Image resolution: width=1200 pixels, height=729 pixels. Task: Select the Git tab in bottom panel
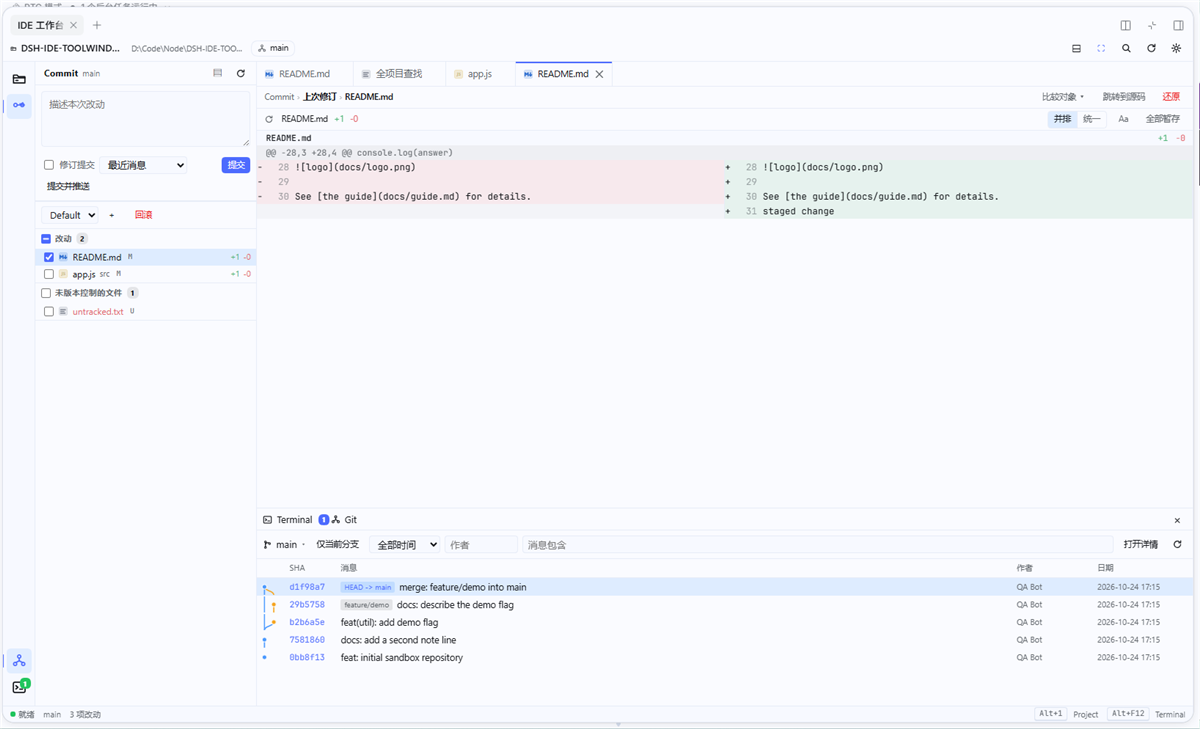click(344, 520)
